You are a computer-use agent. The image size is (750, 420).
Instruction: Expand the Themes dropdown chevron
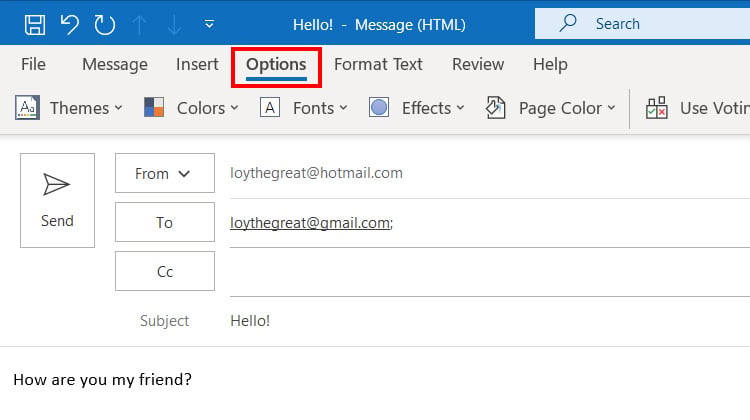118,108
